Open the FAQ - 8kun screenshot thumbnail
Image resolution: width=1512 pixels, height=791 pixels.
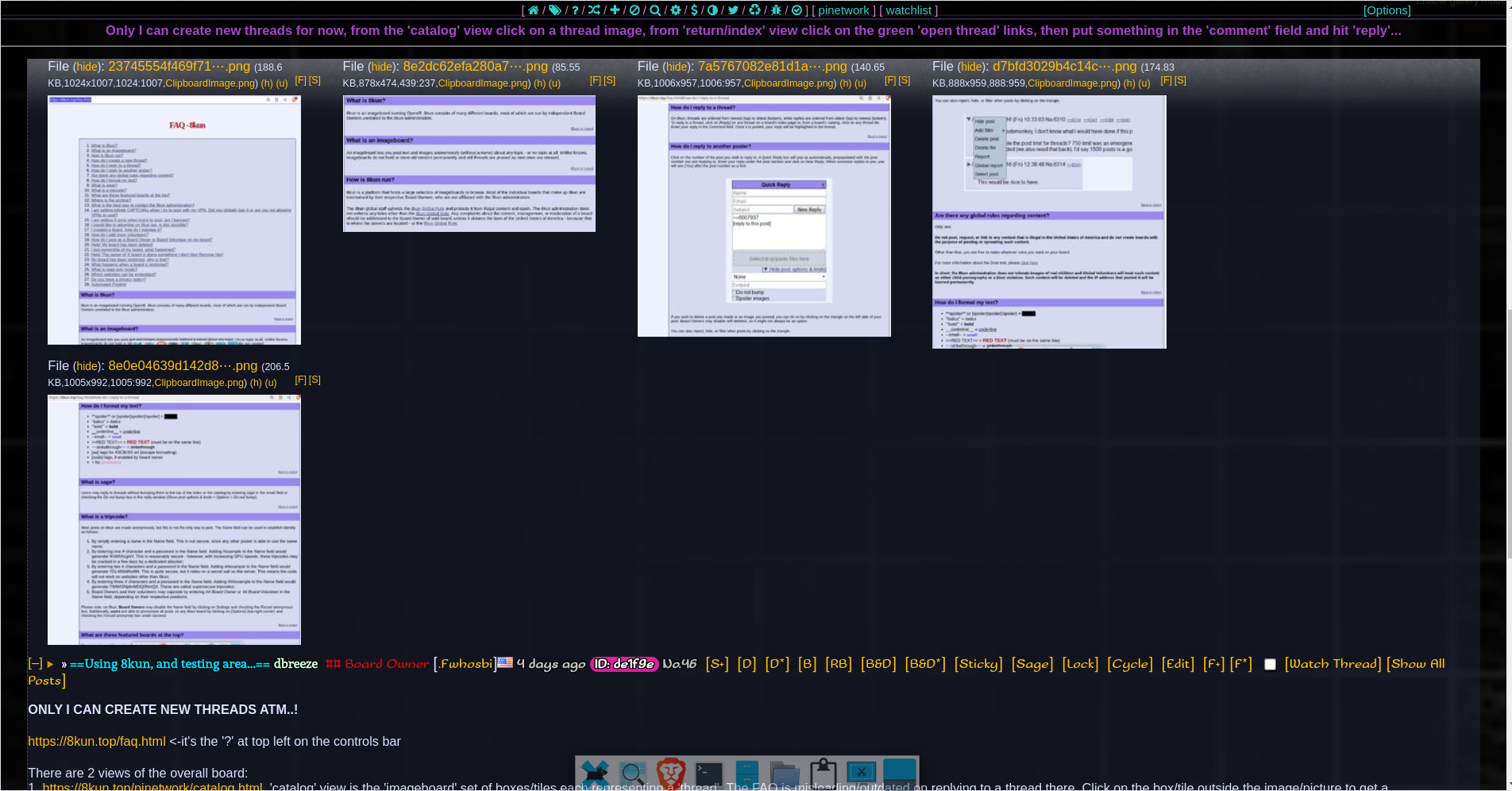click(x=174, y=220)
